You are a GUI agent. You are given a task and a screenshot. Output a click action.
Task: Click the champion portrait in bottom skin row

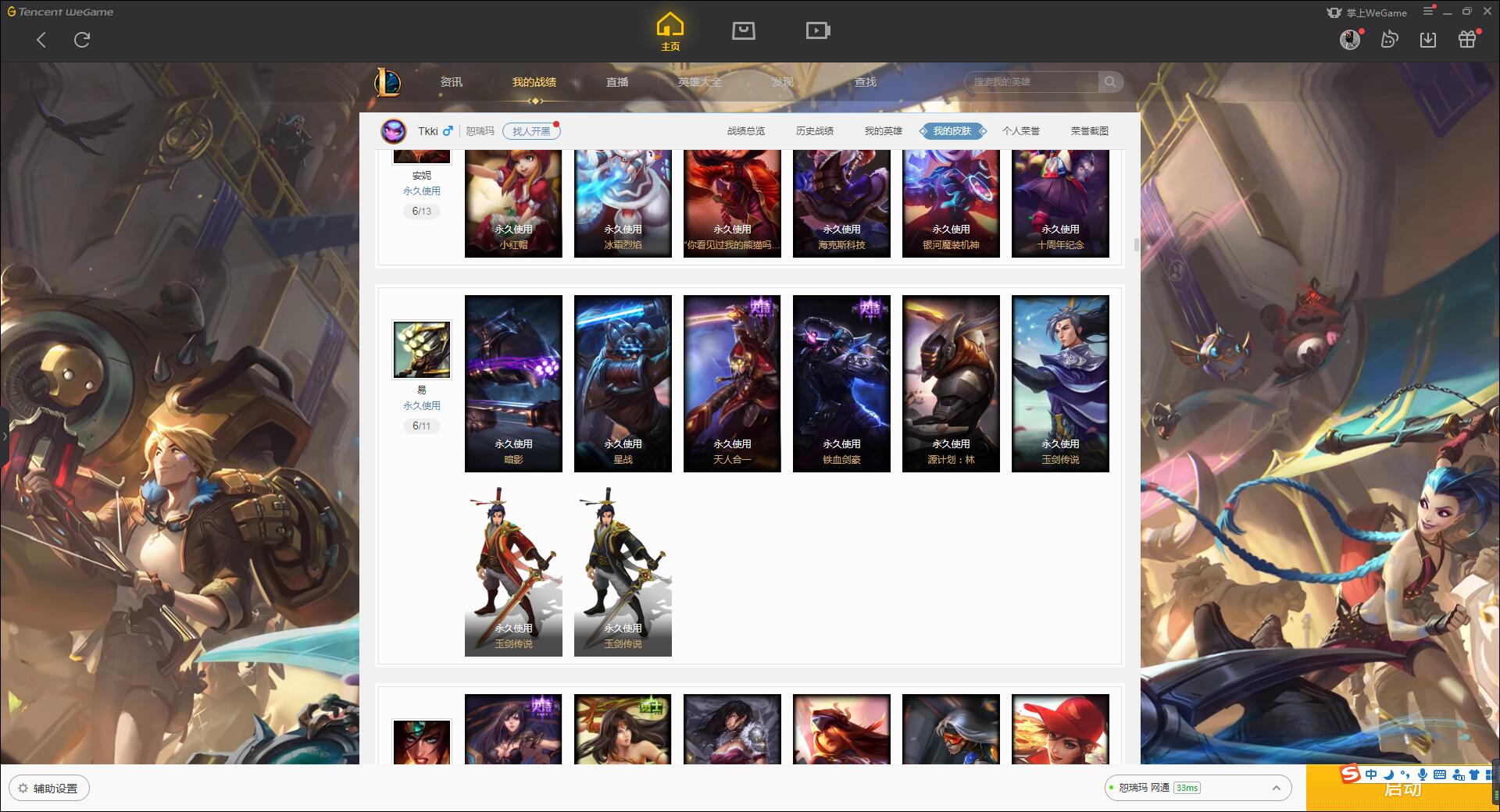pos(422,742)
